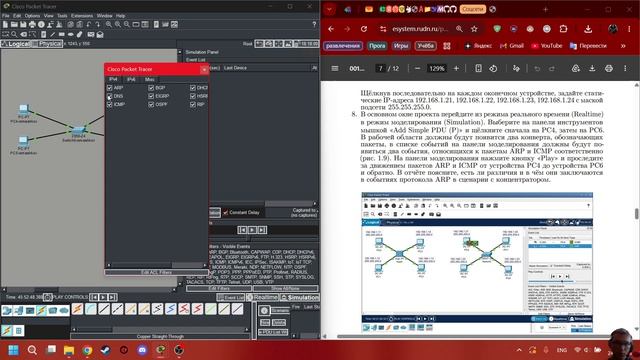640x360 pixels.
Task: Click the Zoom Out magnifier in Packet Tracer
Action: [x=127, y=24]
